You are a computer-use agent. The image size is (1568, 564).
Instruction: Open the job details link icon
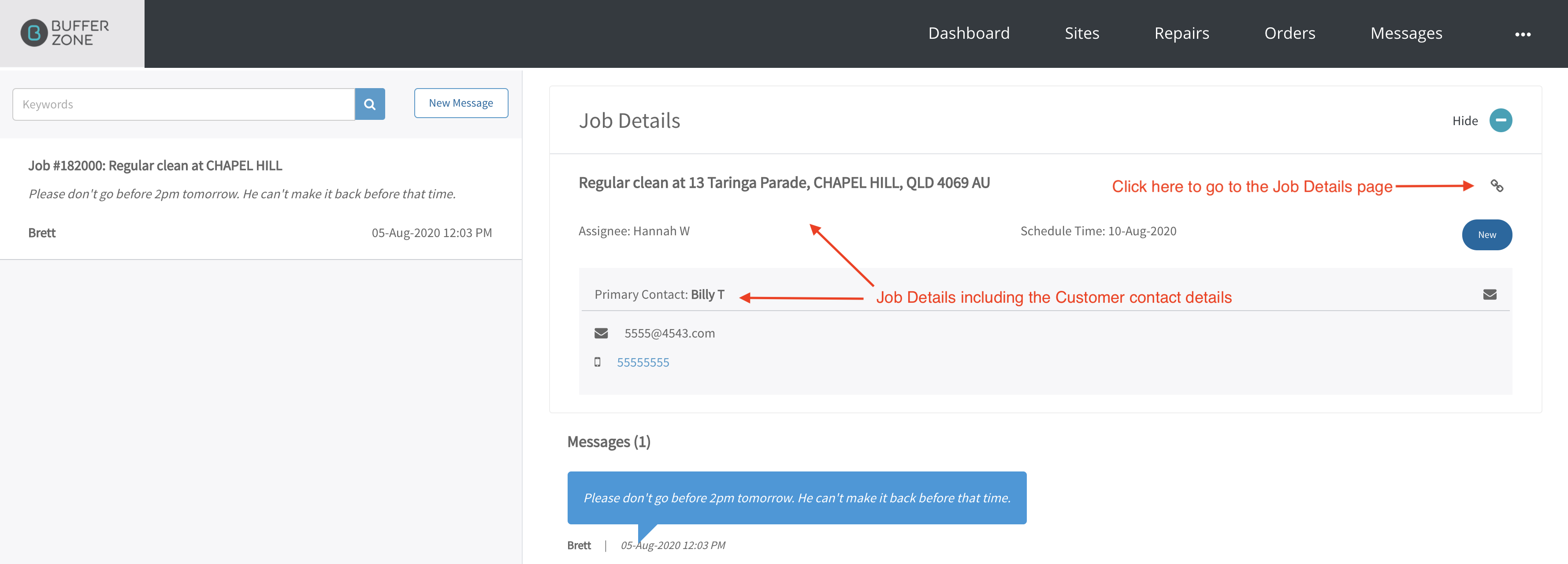[1496, 186]
